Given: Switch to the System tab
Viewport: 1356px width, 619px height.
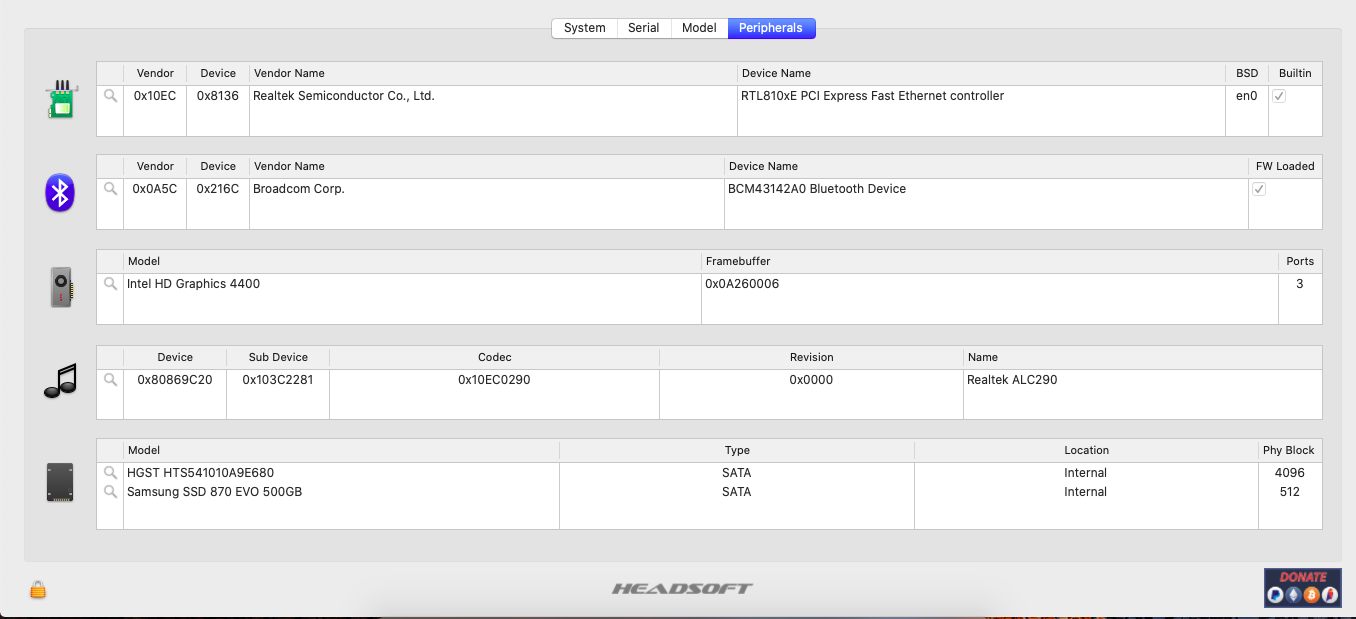Looking at the screenshot, I should [x=585, y=28].
